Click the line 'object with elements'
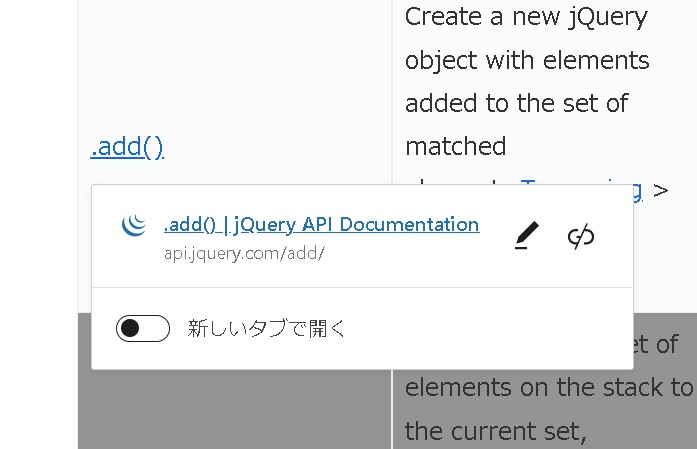697x449 pixels. (527, 60)
